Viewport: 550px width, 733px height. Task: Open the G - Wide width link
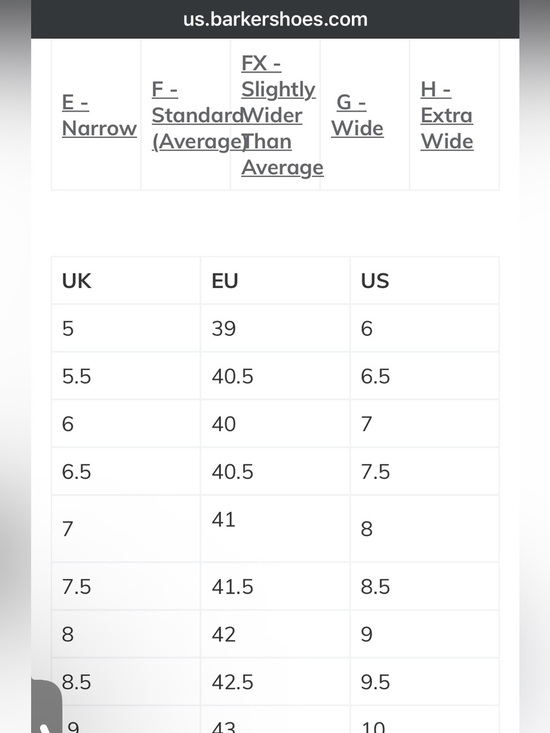pyautogui.click(x=357, y=115)
